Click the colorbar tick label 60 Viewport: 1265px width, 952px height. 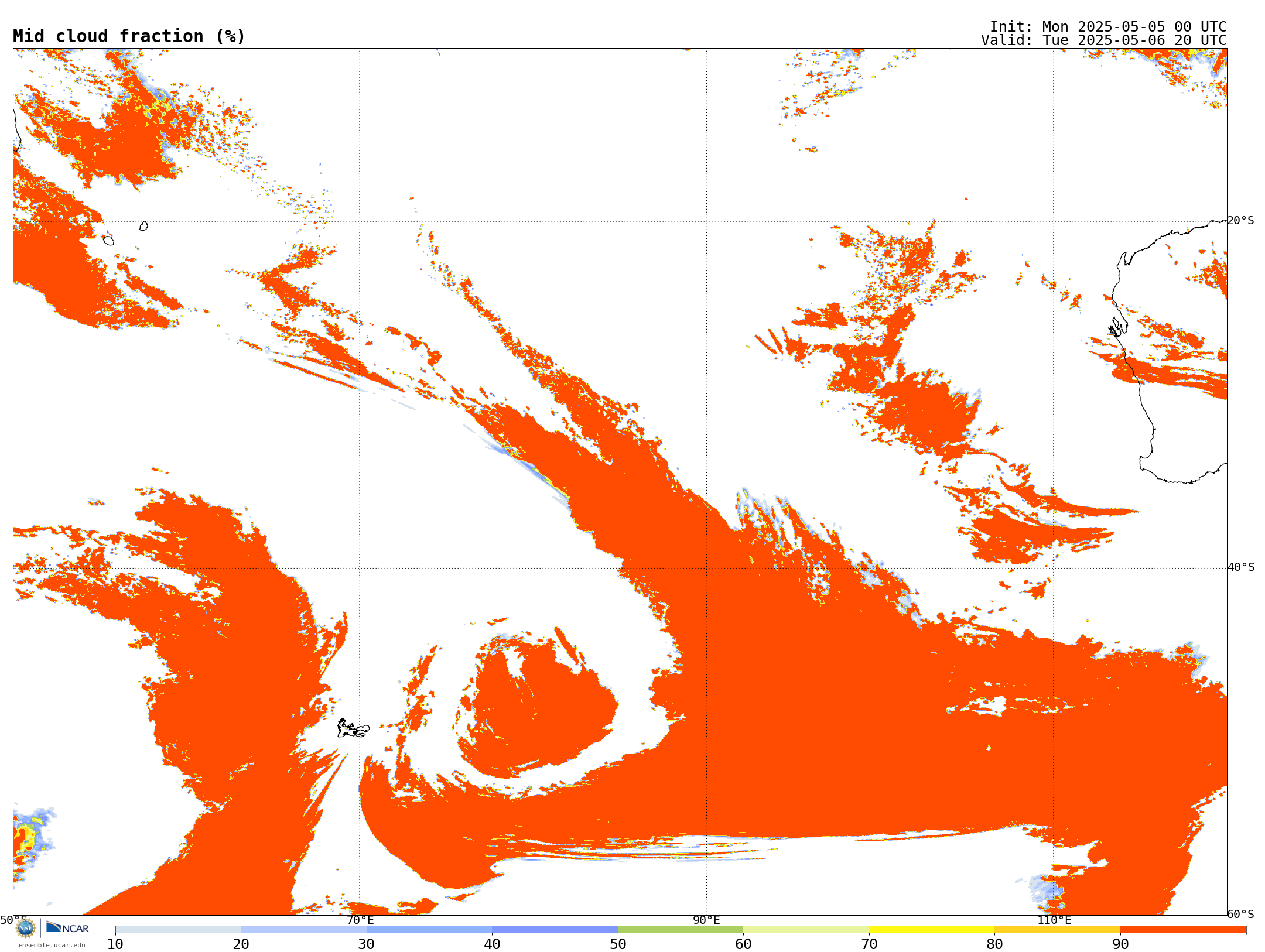[744, 944]
